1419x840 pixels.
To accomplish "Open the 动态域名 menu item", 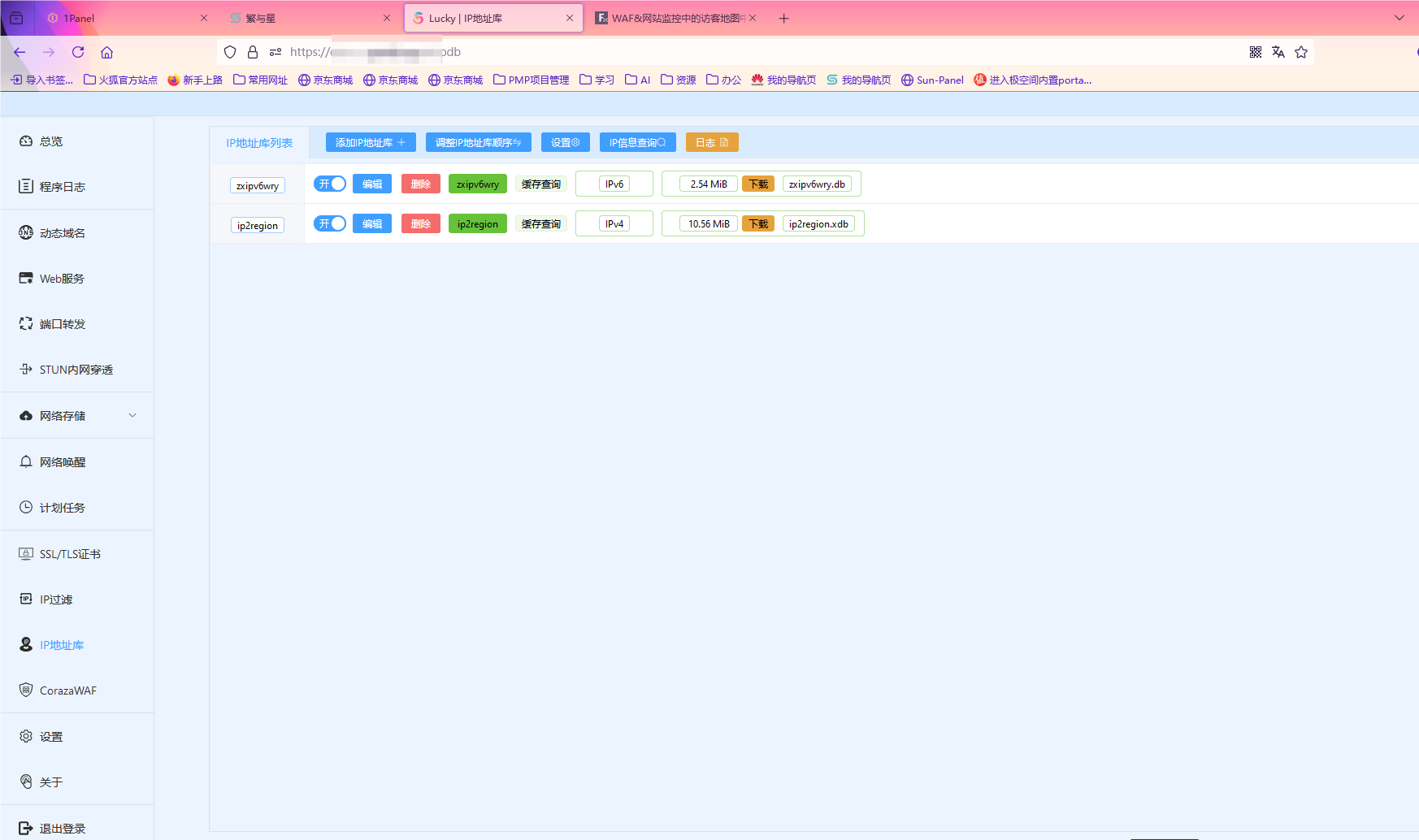I will pyautogui.click(x=77, y=233).
